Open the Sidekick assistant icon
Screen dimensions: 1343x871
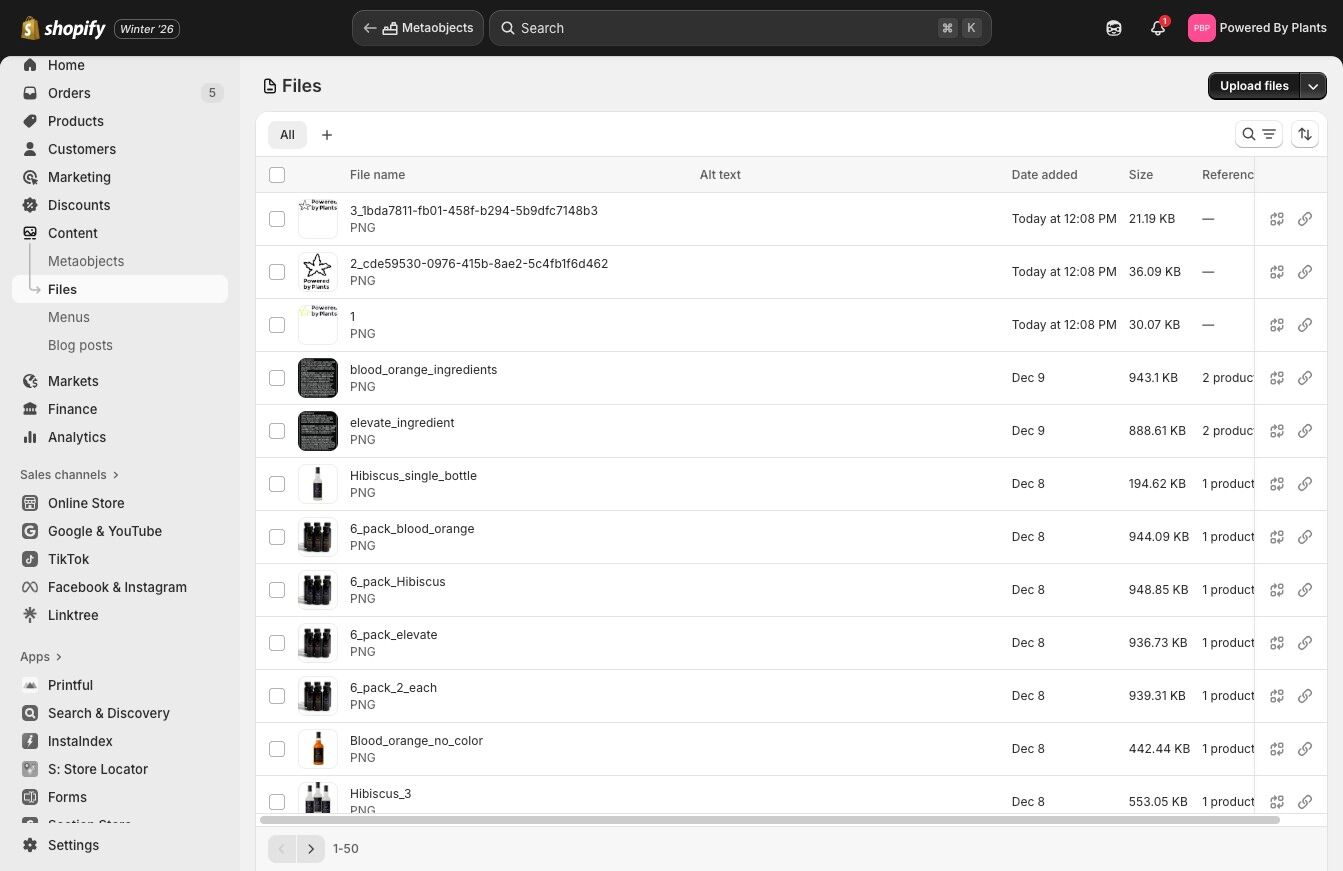point(1114,28)
